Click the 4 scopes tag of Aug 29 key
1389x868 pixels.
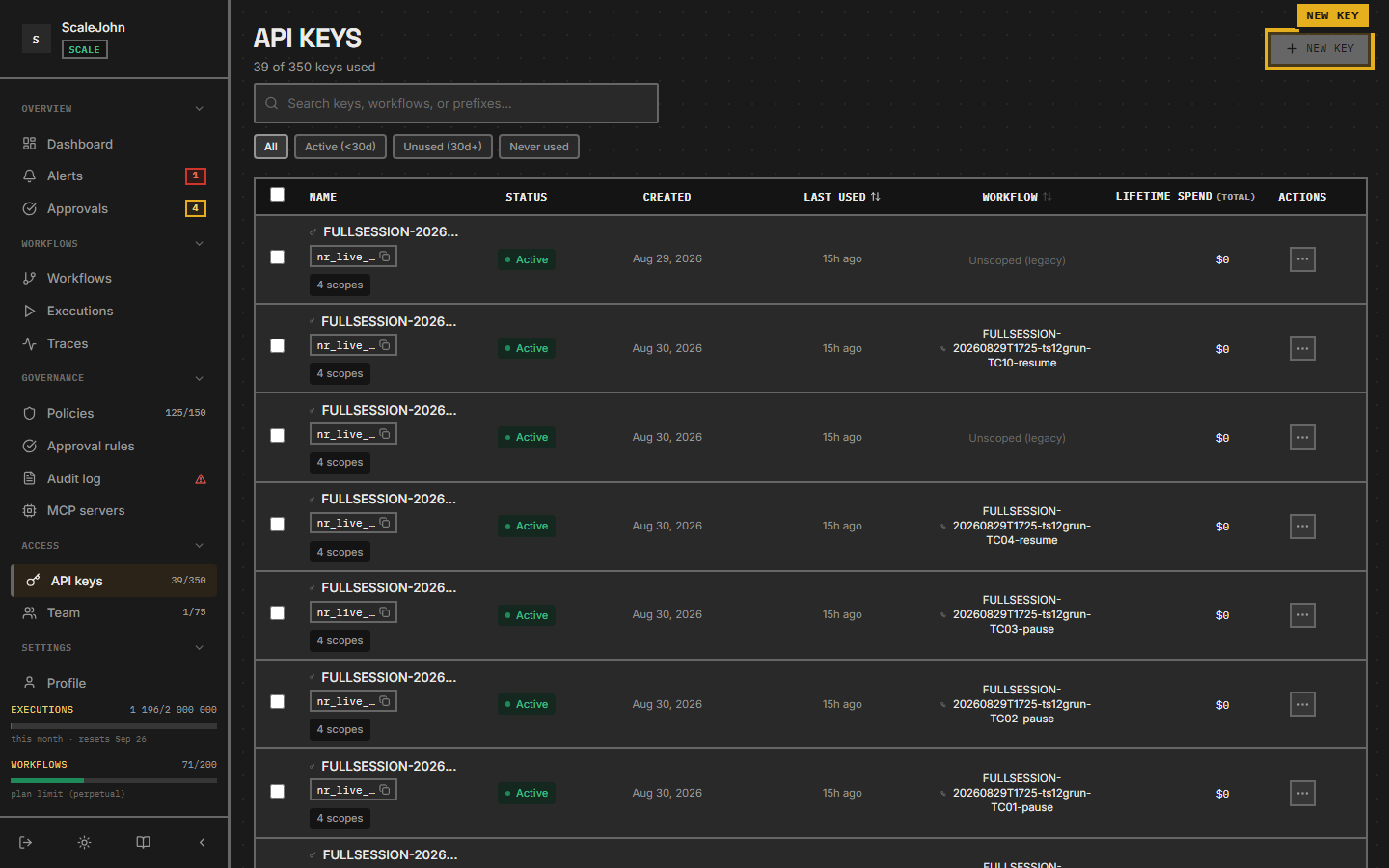tap(340, 285)
